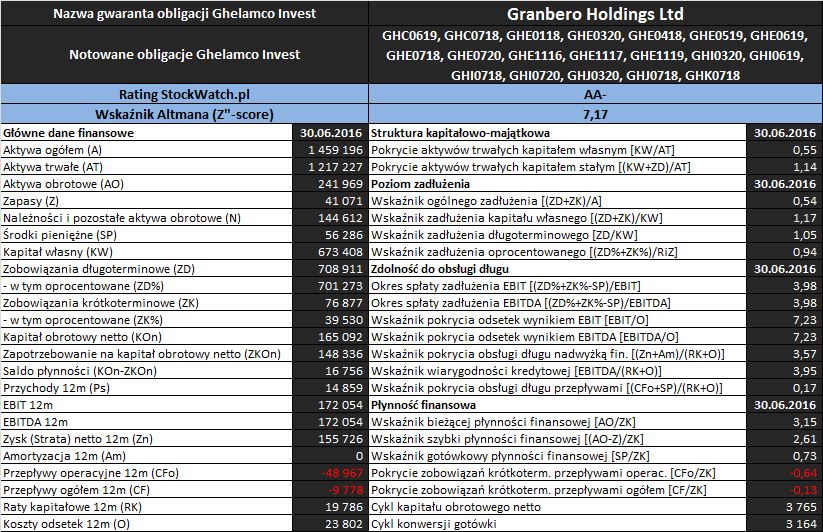Click 'Zobowiązania krótkoterminowe (ZK)' label
823x532 pixels.
click(101, 303)
